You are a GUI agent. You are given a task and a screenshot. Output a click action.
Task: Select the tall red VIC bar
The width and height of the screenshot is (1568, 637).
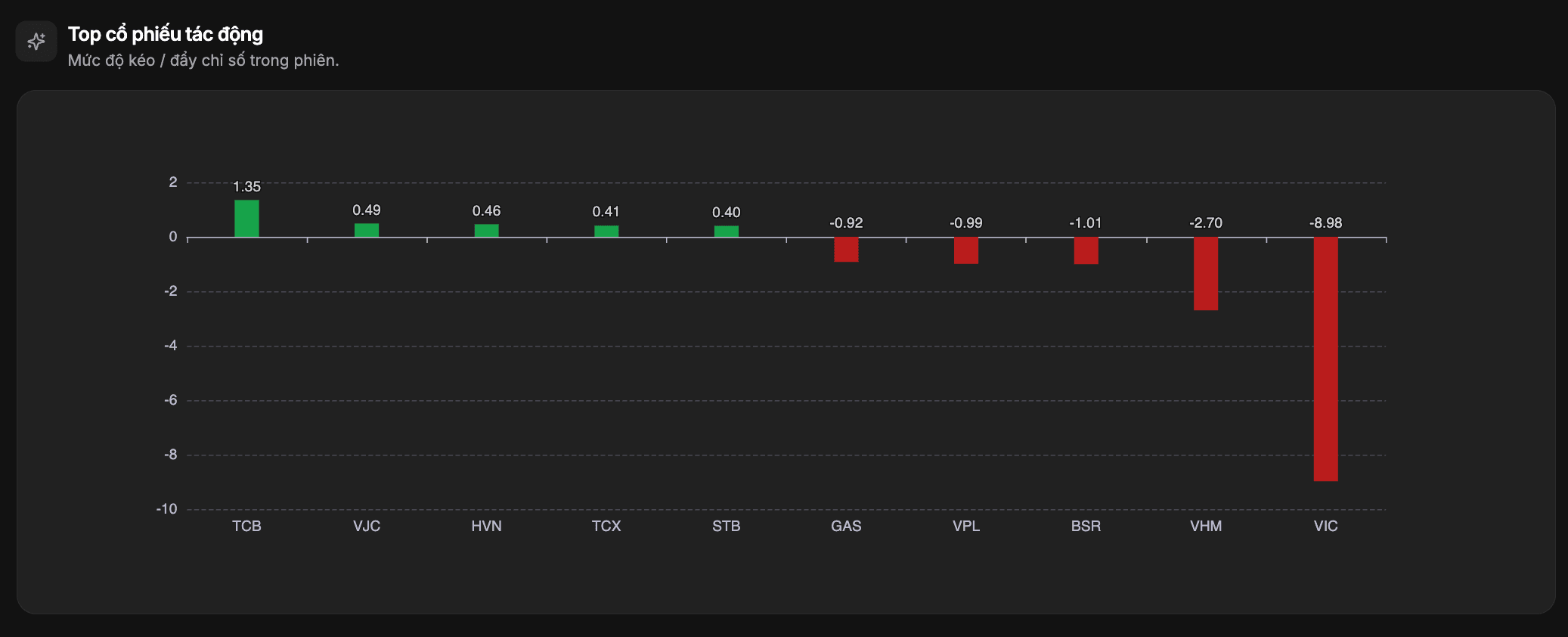1326,359
